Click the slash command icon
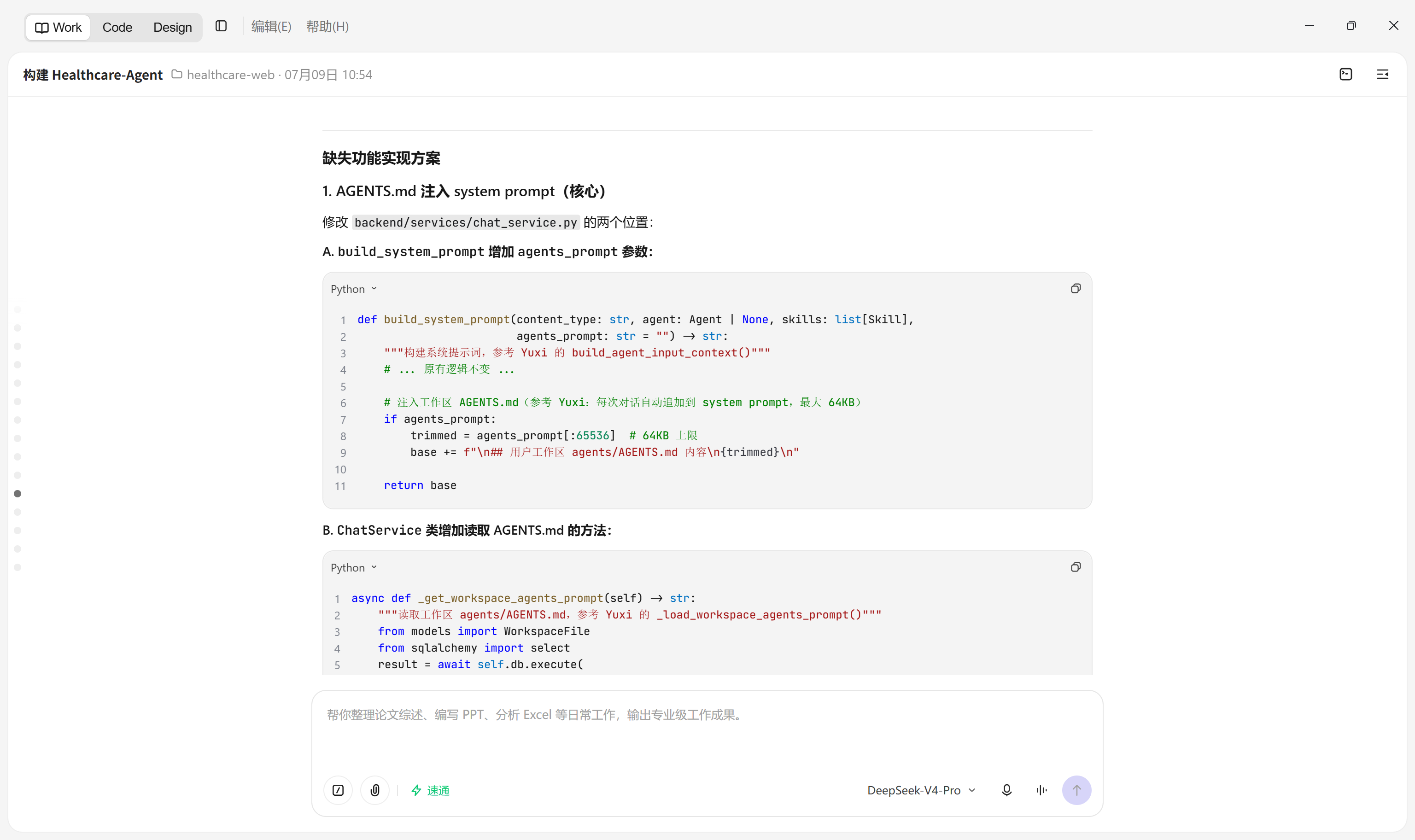The image size is (1415, 840). coord(338,790)
